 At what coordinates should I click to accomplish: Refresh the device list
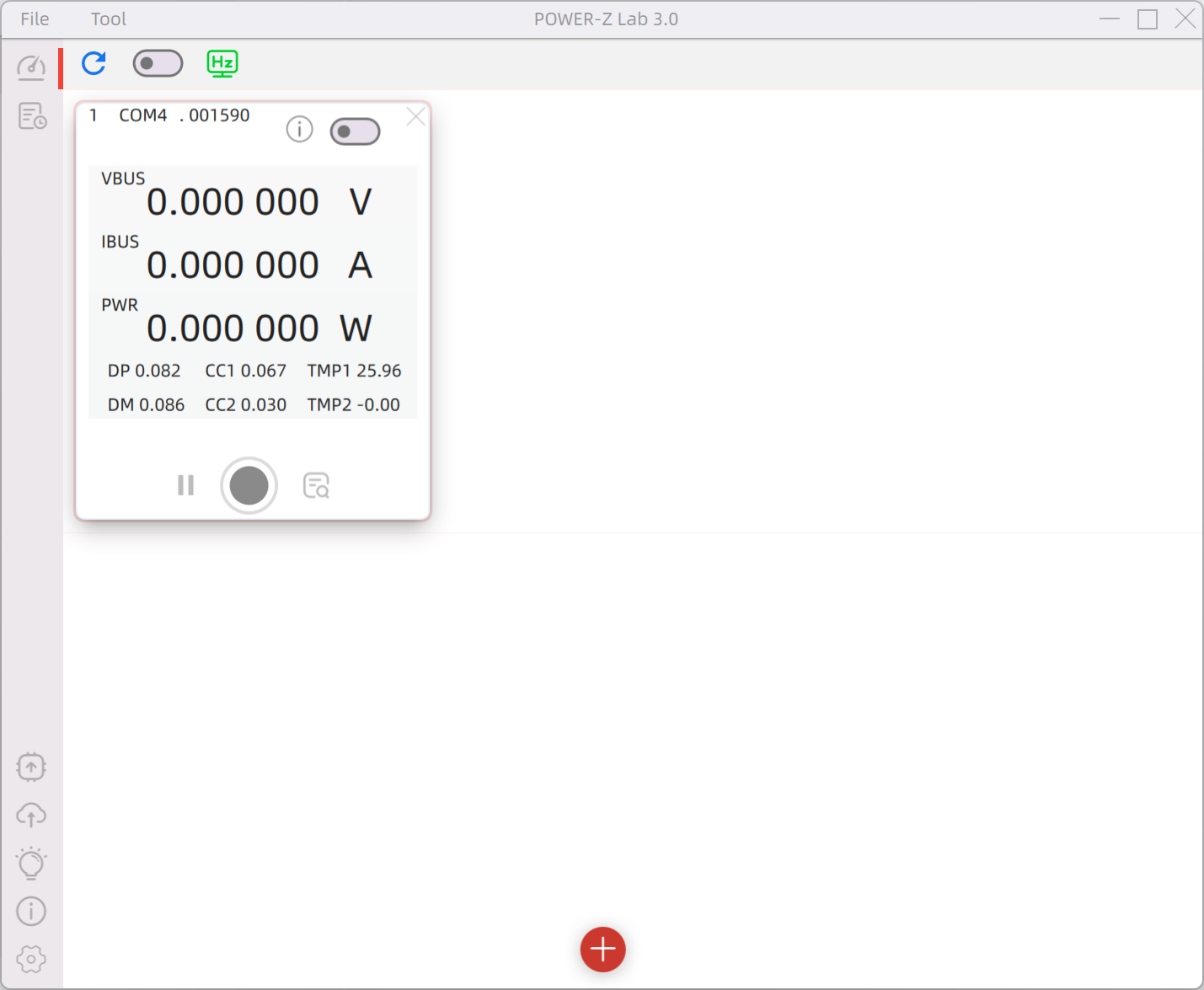[x=93, y=63]
